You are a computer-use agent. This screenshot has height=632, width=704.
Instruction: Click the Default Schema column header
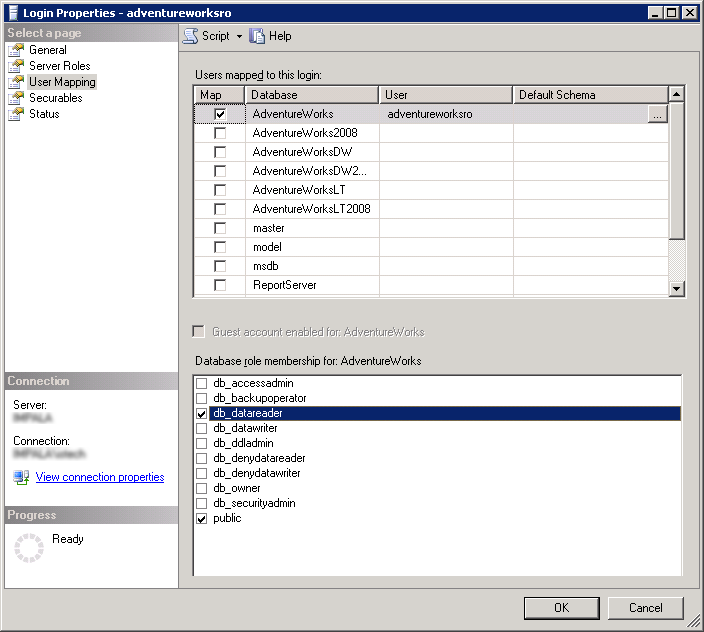tap(590, 95)
